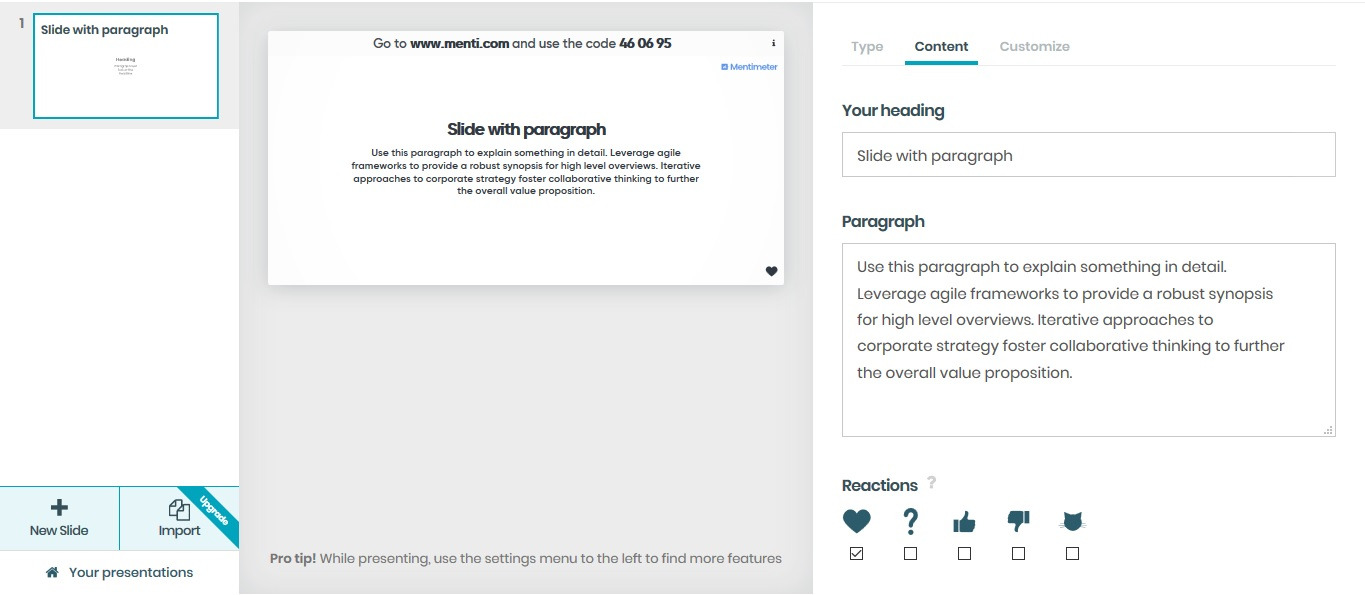
Task: Switch to the Customize tab
Action: click(x=1034, y=47)
